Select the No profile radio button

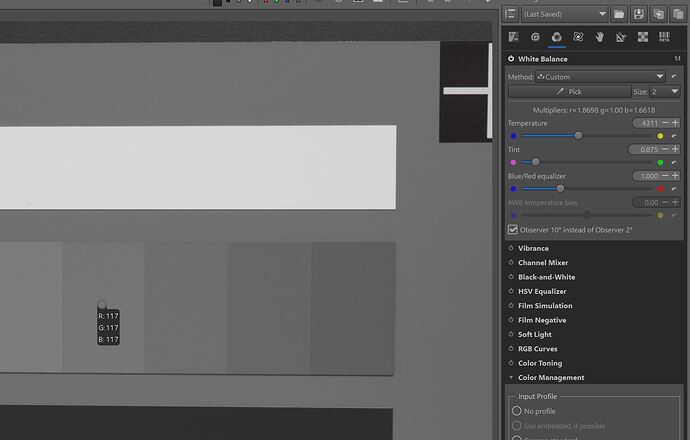[517, 410]
